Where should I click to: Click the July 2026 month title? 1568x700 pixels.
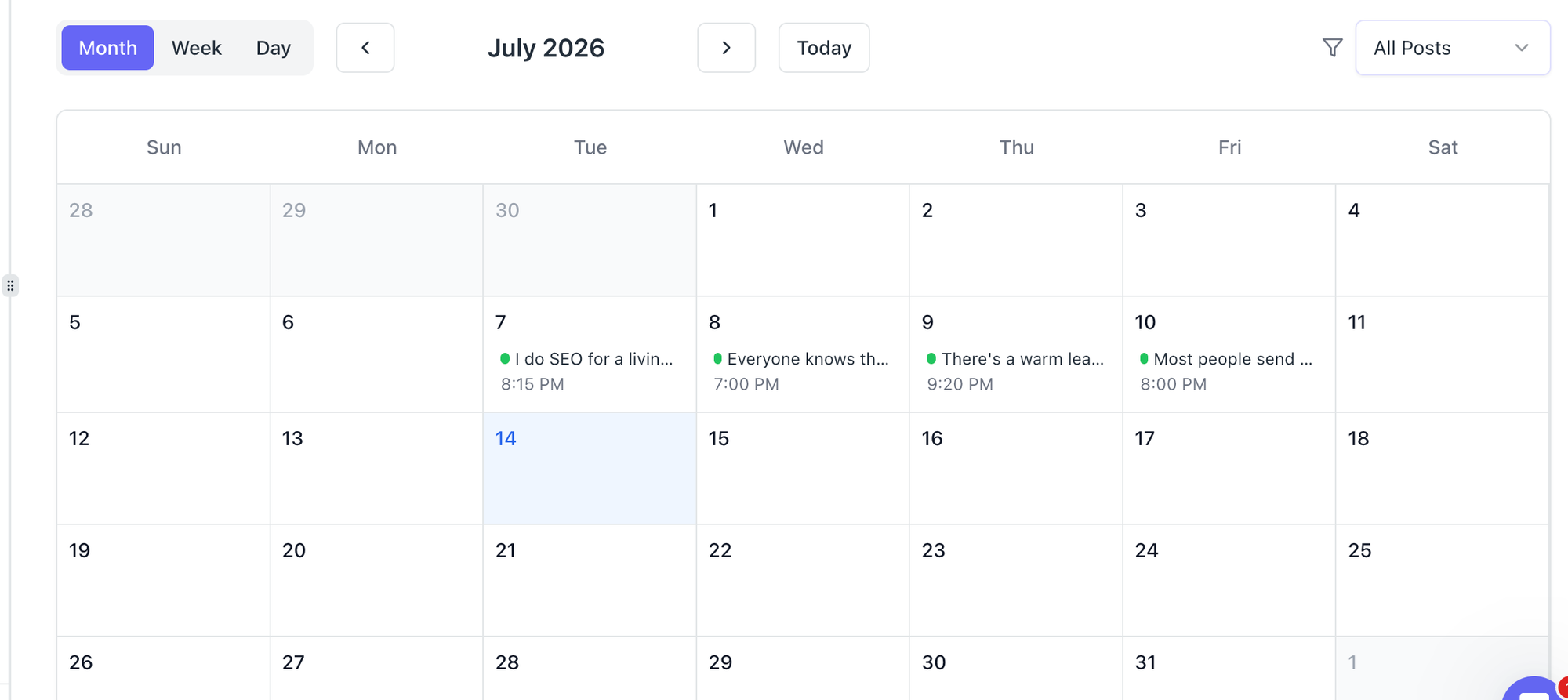tap(546, 48)
